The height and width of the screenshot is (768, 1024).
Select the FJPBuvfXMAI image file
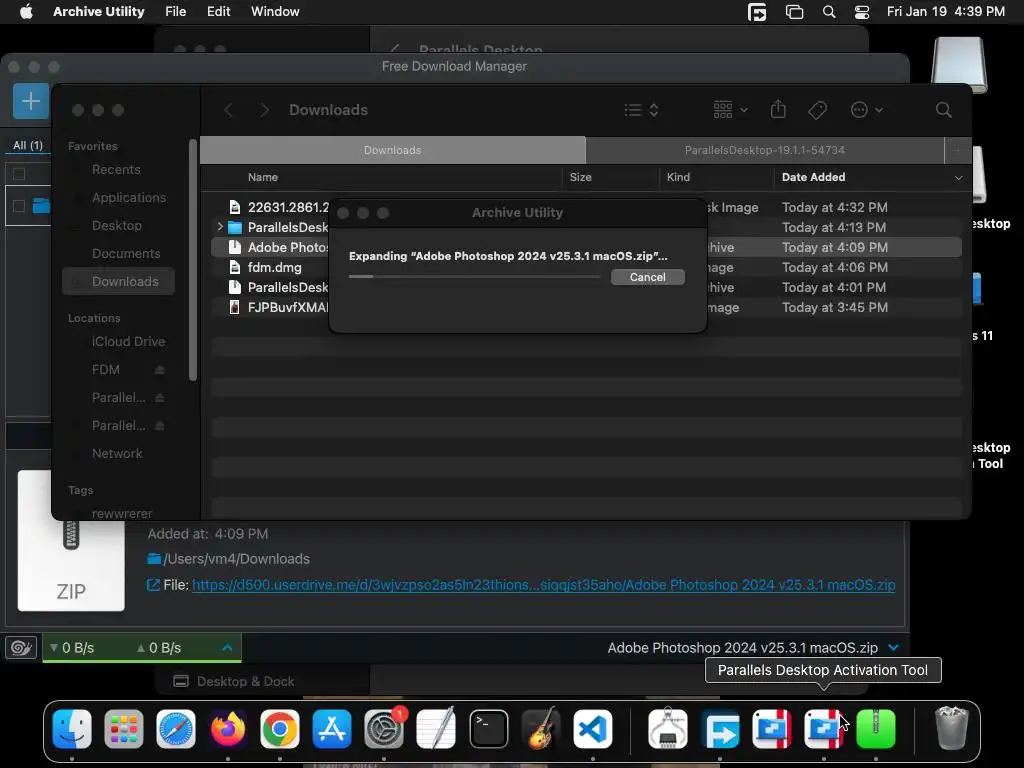[586, 307]
